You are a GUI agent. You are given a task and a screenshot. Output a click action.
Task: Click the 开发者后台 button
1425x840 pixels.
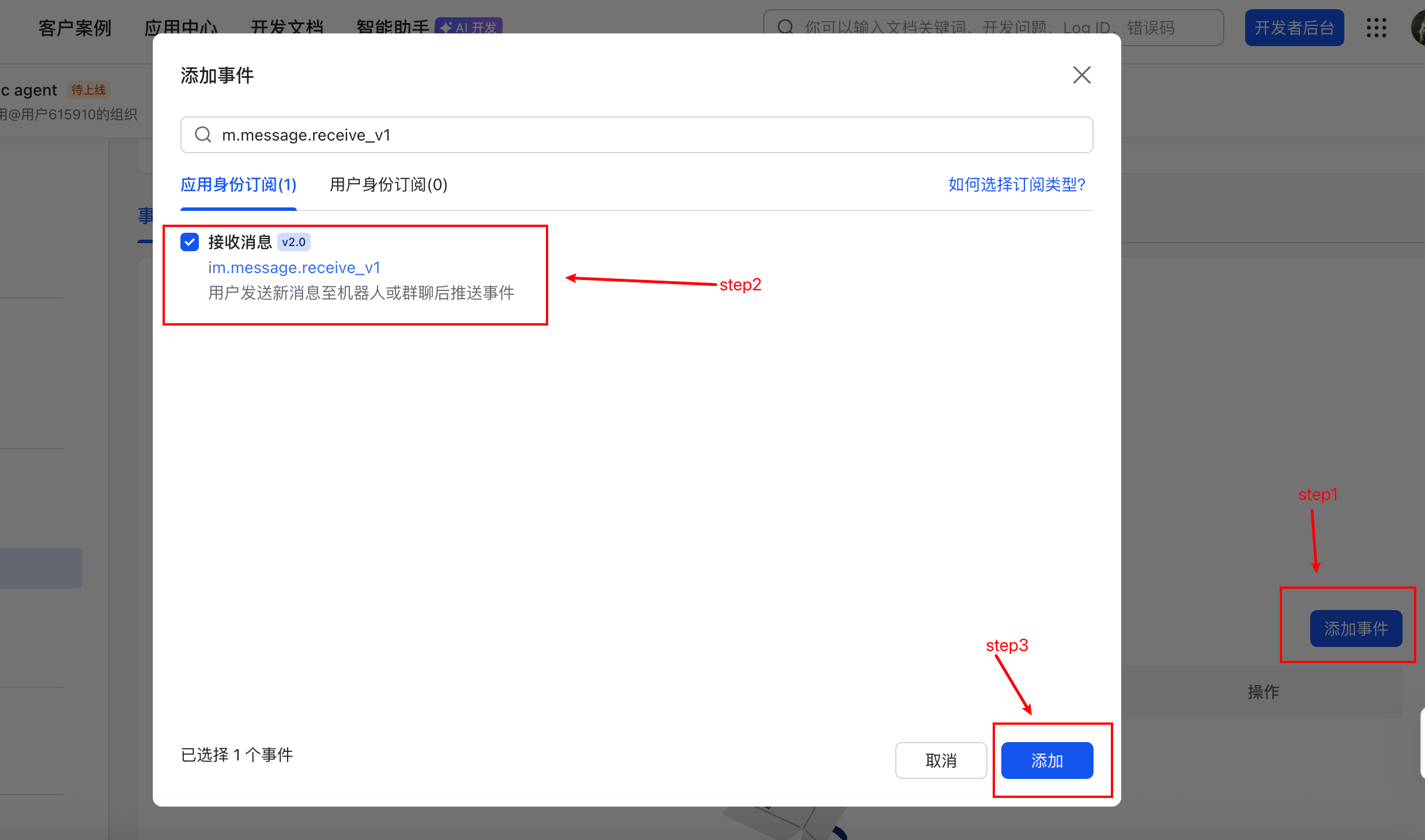pos(1294,28)
